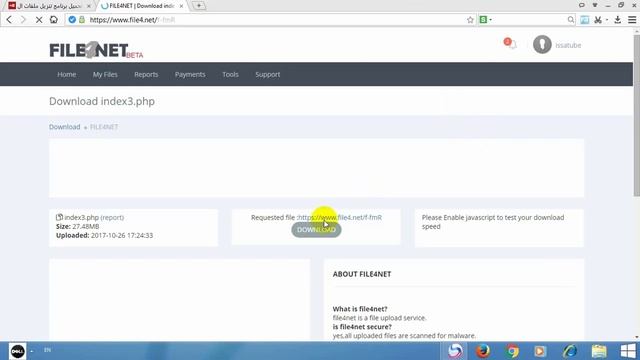The height and width of the screenshot is (360, 640).
Task: Click the FILE4NET BETA logo
Action: click(x=96, y=50)
